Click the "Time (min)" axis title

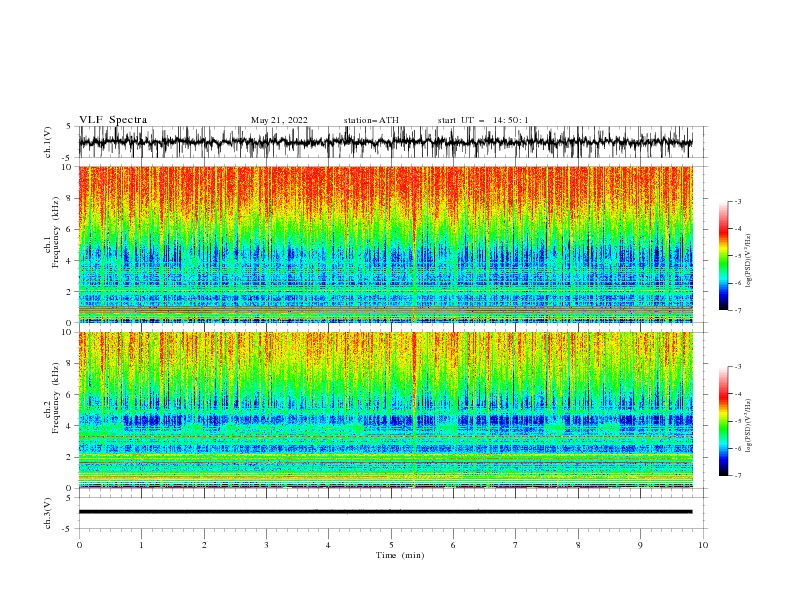click(400, 555)
